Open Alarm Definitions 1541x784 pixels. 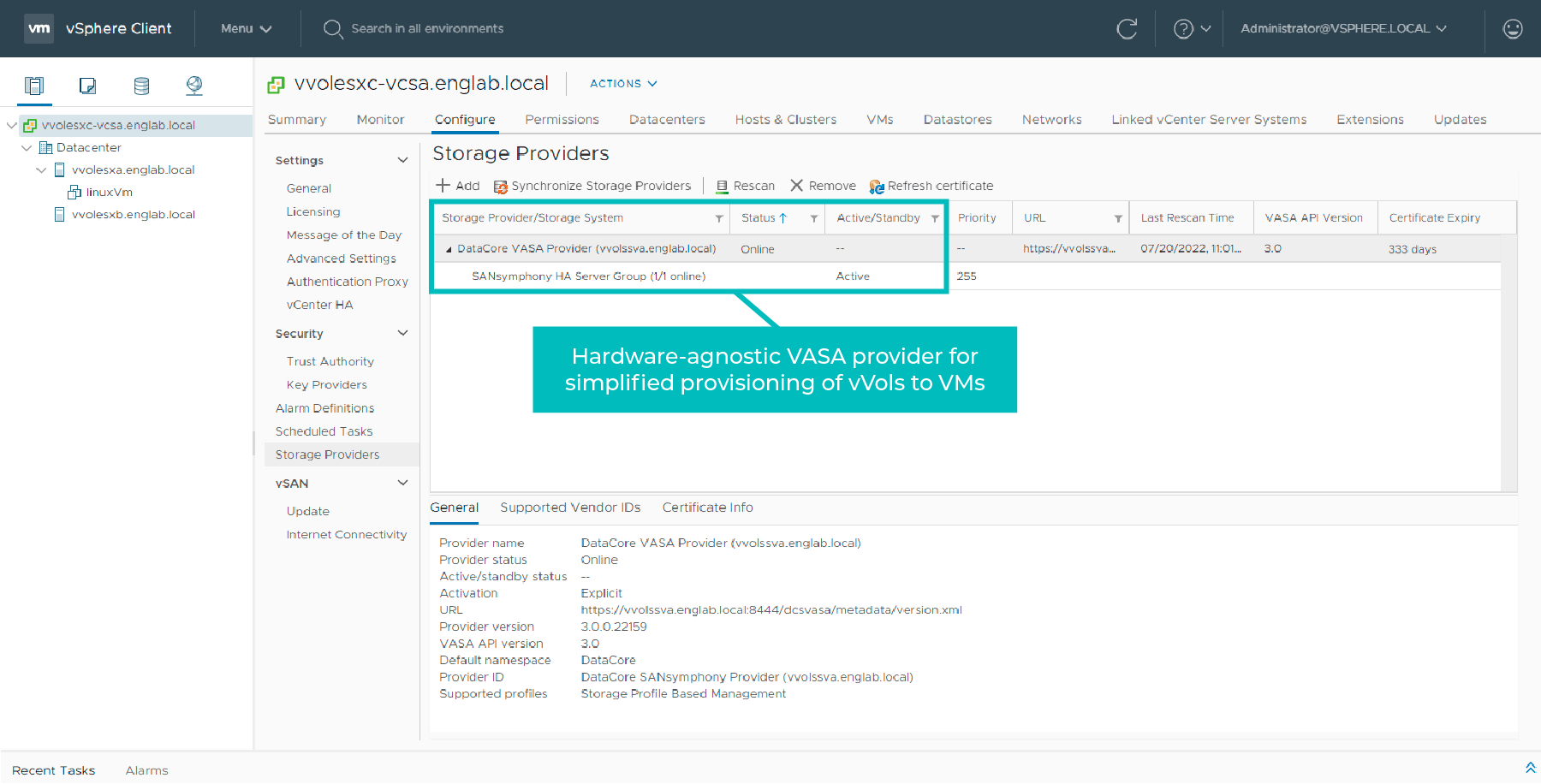pos(324,408)
